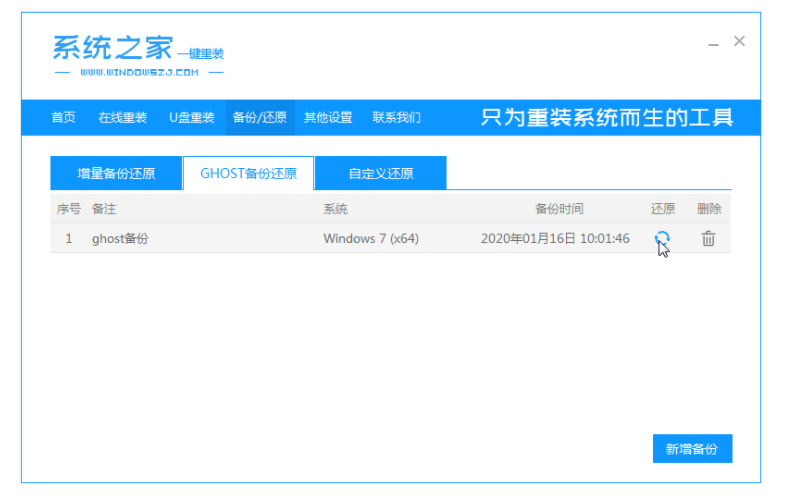The height and width of the screenshot is (502, 789).
Task: Select U盘重装 from the navigation bar
Action: coord(191,118)
